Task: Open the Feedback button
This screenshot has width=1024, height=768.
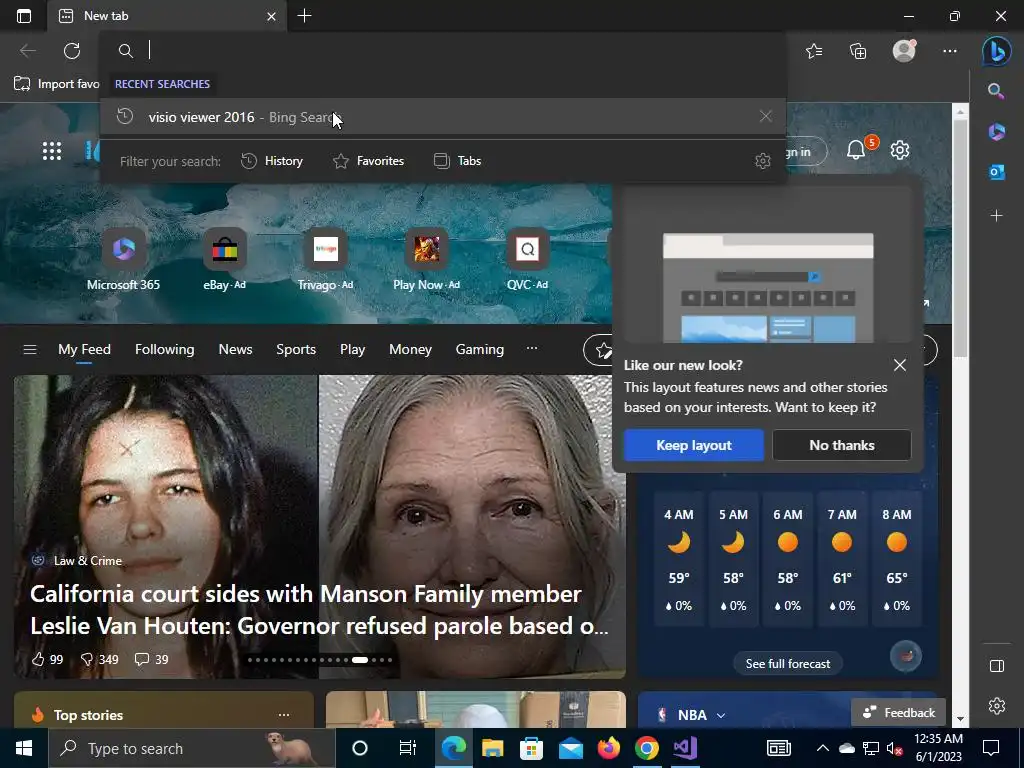Action: pyautogui.click(x=898, y=712)
